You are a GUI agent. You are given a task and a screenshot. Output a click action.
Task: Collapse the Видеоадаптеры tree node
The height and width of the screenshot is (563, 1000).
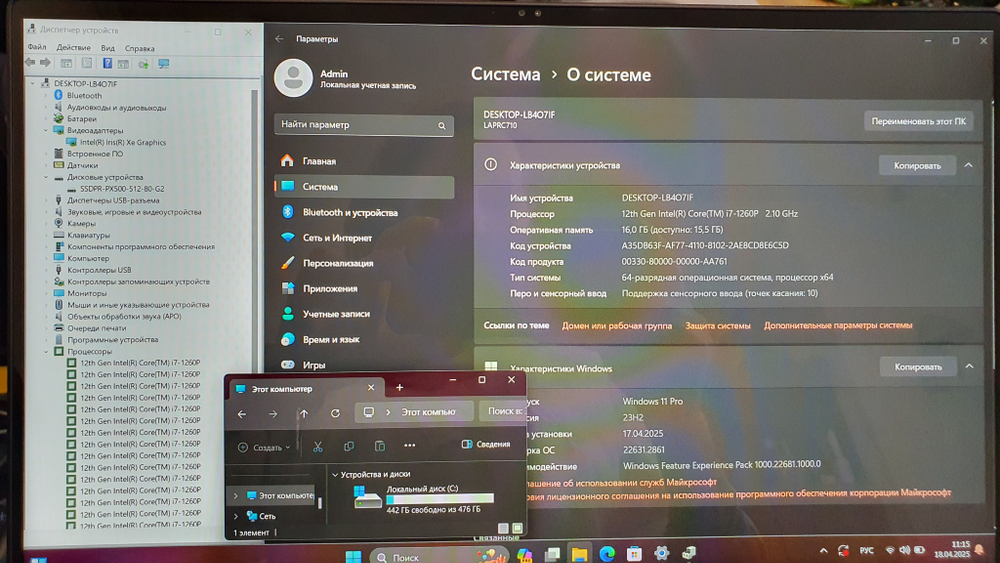pos(46,131)
